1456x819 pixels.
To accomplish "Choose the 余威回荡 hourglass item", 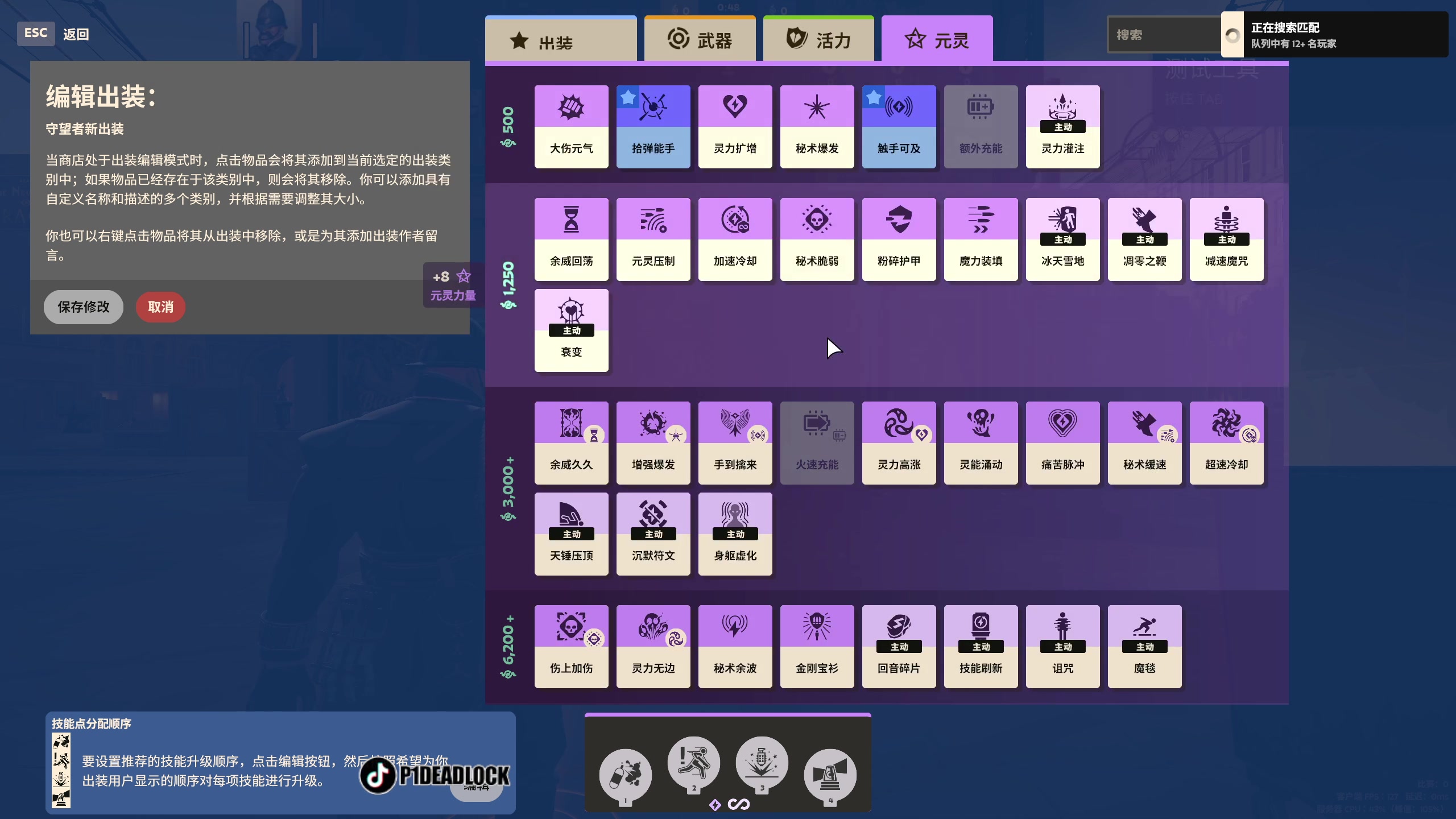I will 571,239.
